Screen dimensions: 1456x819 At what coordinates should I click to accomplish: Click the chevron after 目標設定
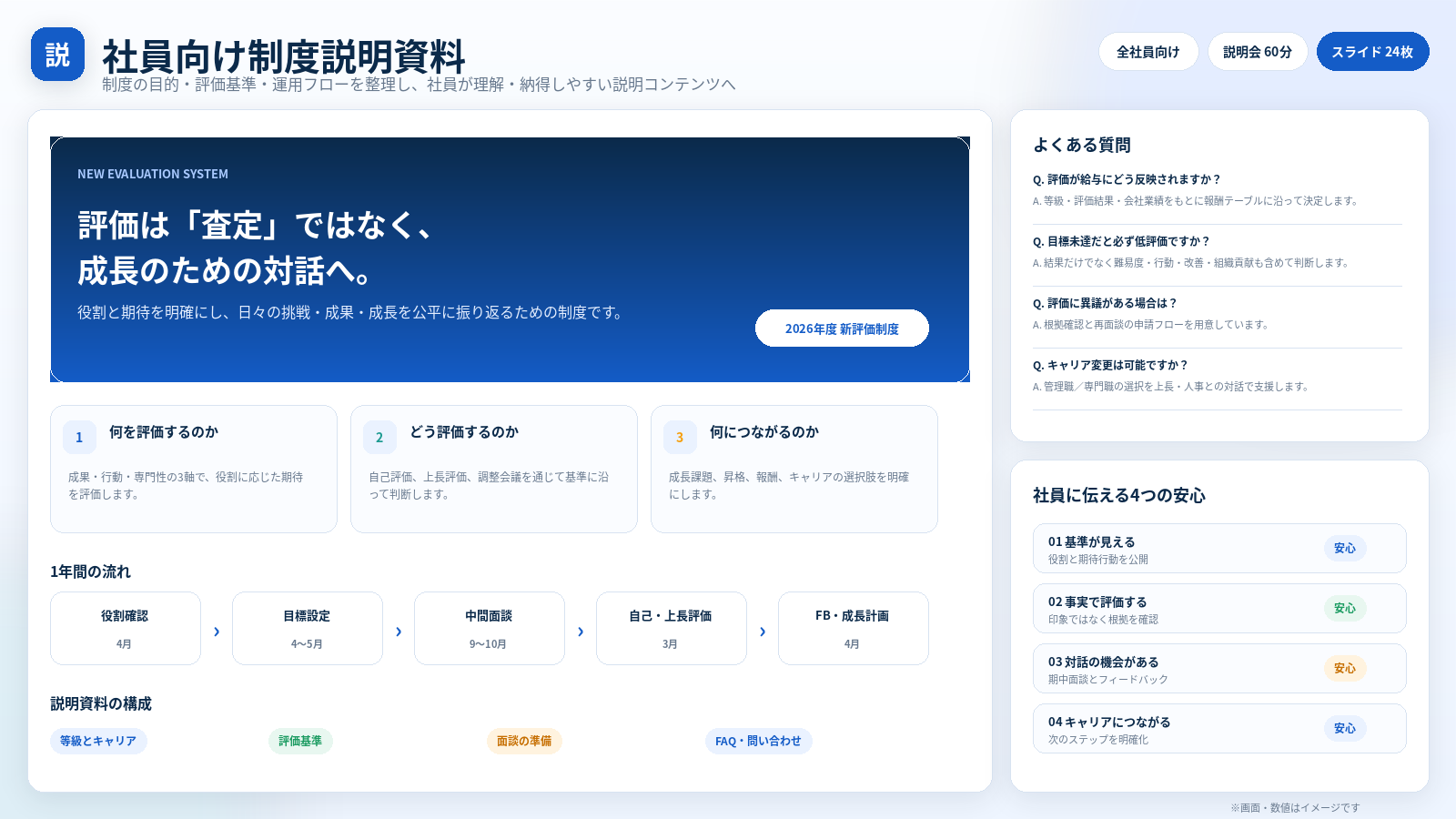[399, 632]
